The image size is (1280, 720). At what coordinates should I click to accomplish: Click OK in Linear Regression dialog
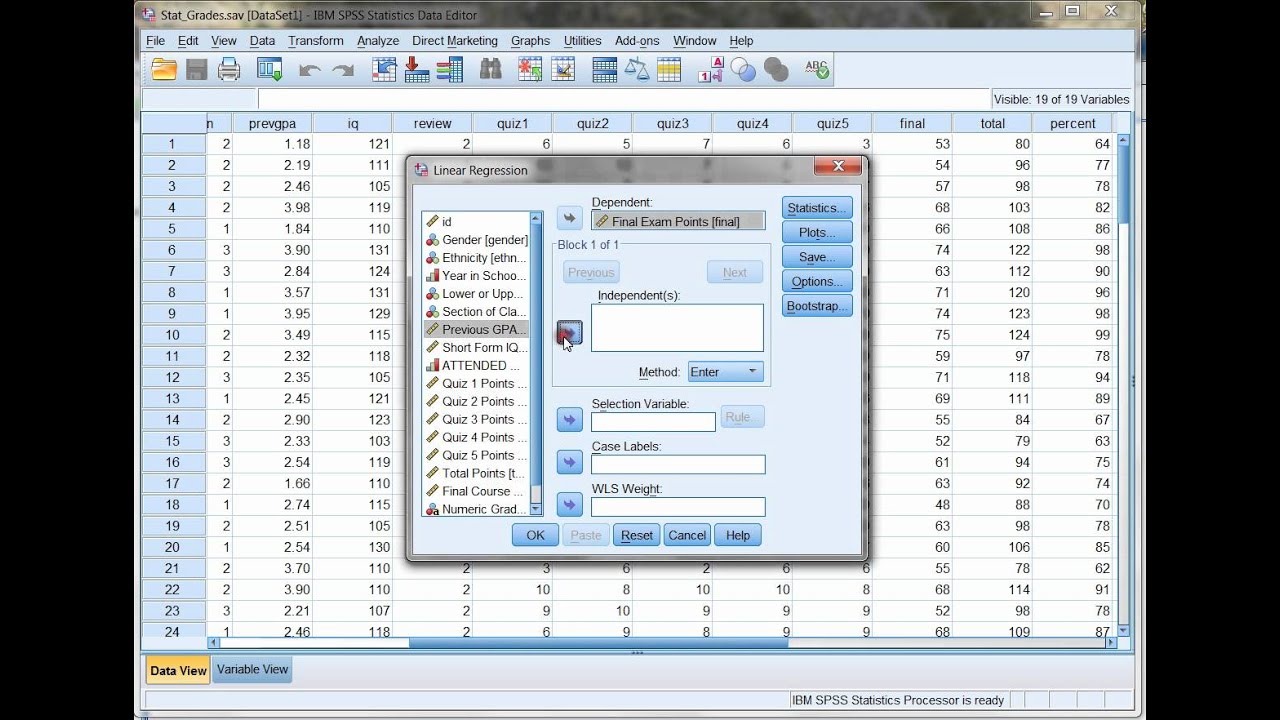point(535,535)
